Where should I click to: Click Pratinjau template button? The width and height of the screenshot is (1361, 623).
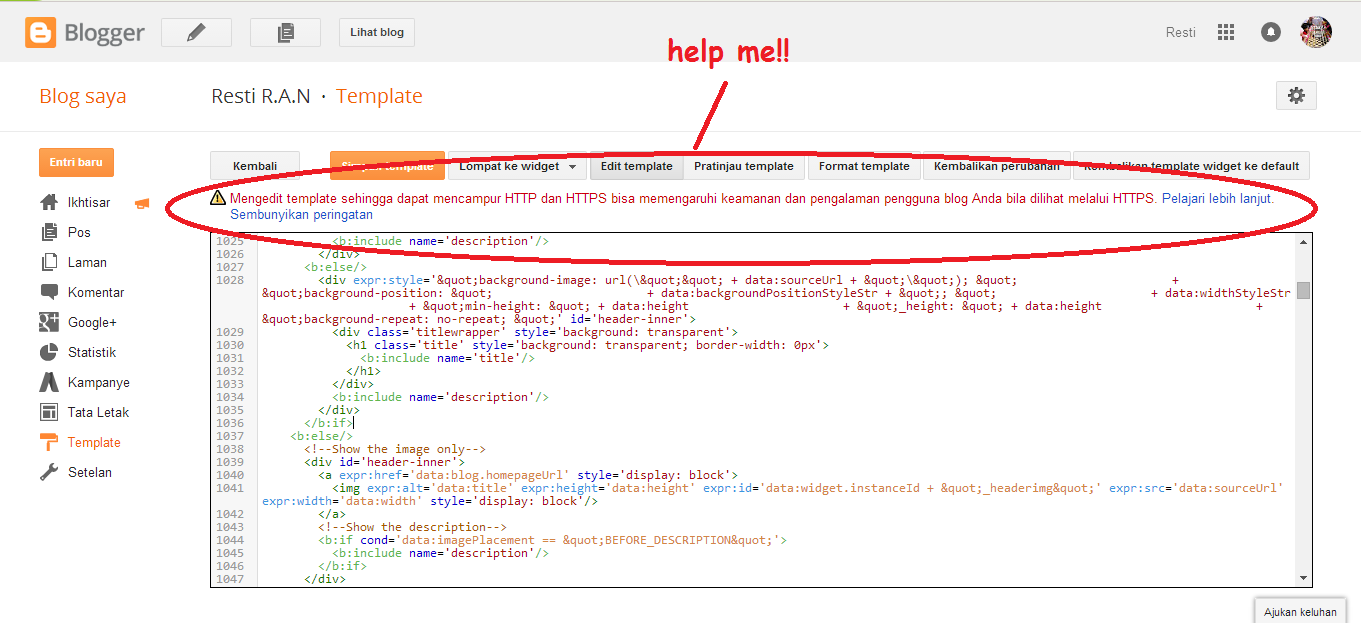(744, 166)
